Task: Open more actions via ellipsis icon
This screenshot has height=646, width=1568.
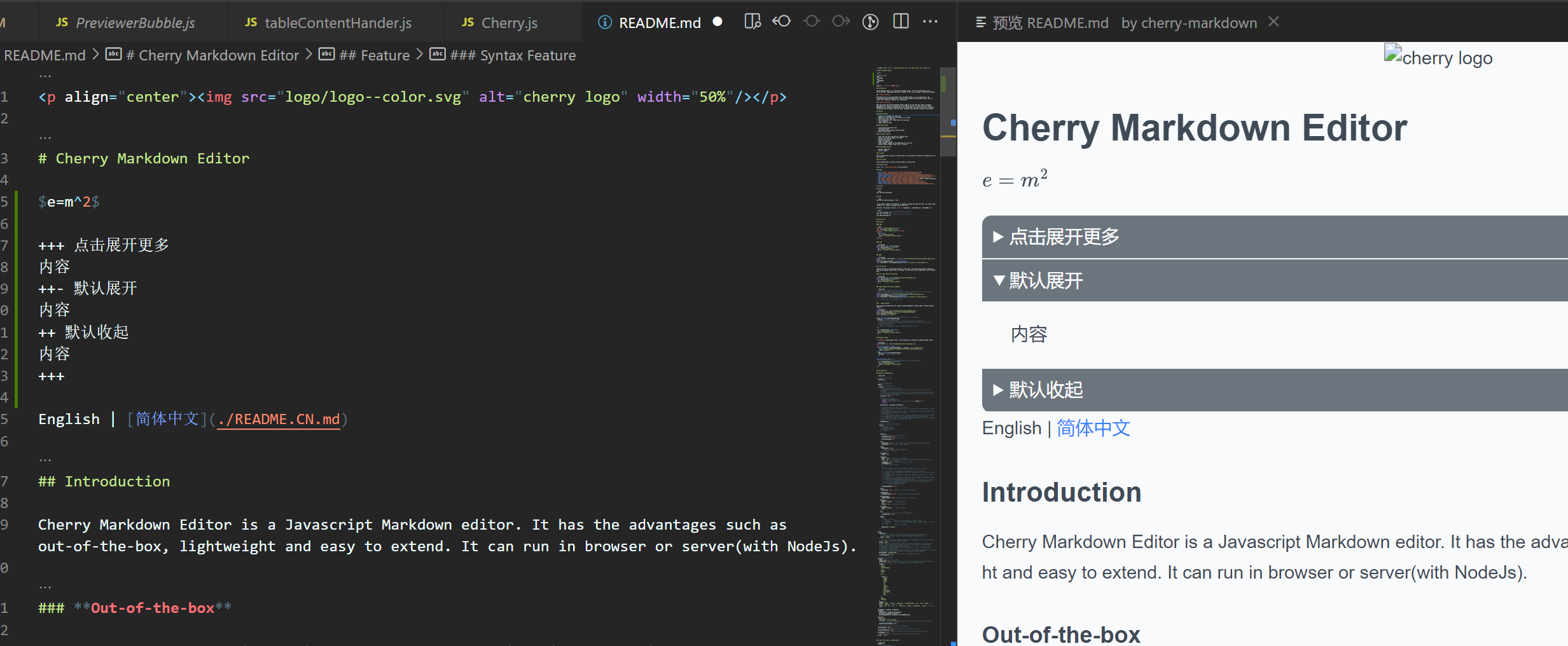Action: point(929,22)
